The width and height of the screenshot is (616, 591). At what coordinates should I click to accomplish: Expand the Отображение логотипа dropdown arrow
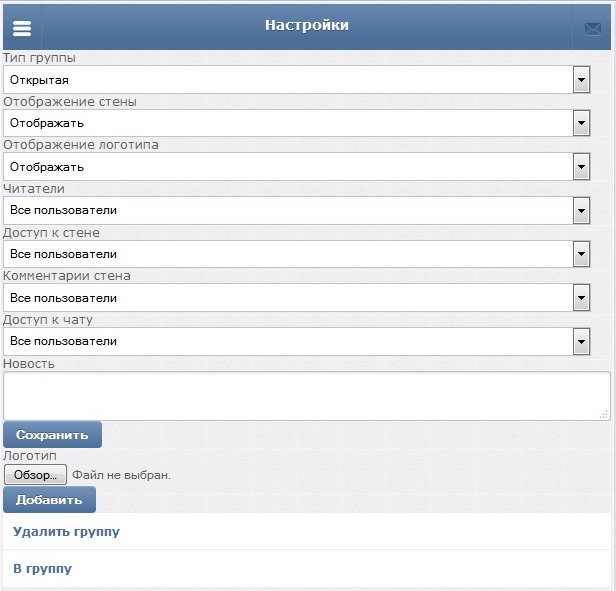click(581, 167)
